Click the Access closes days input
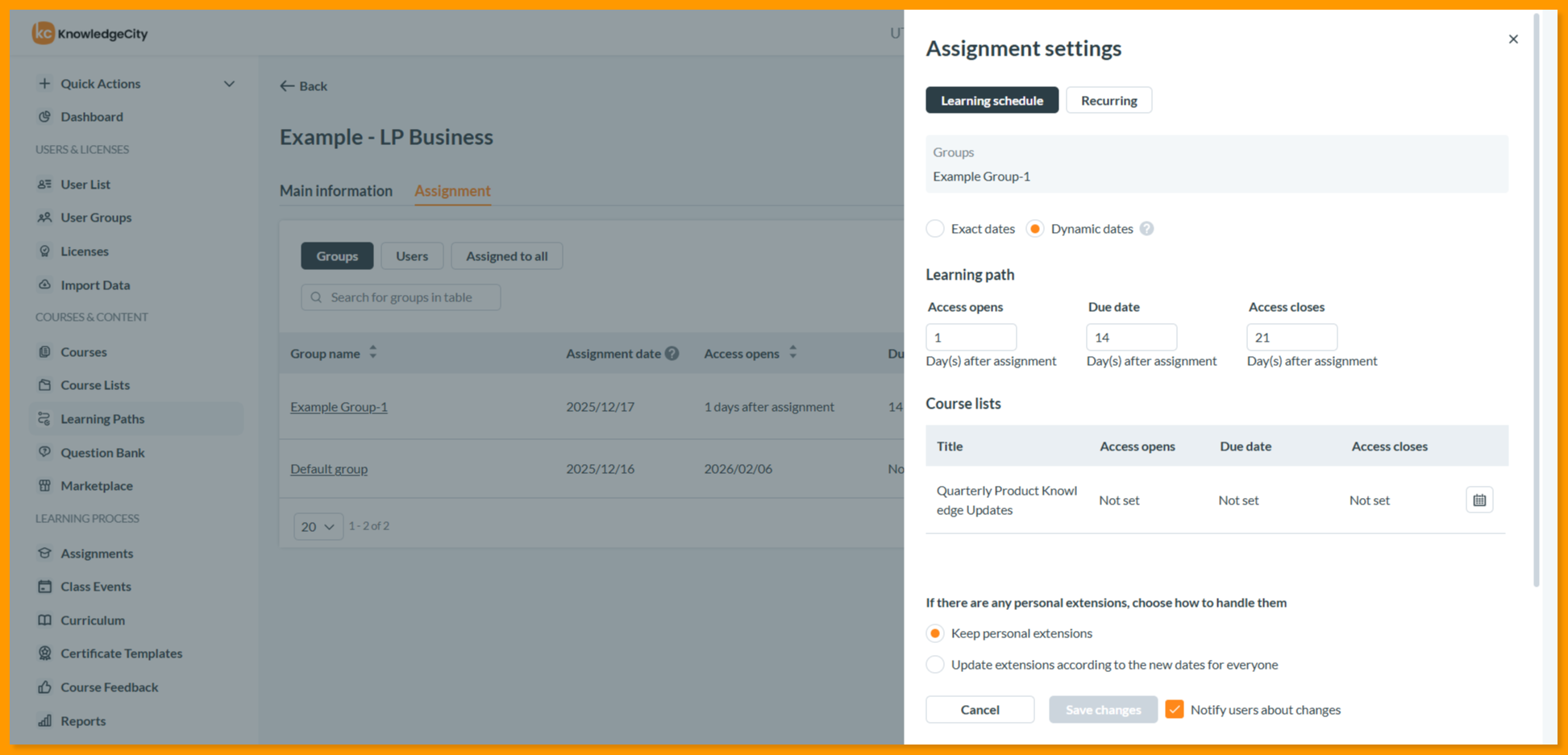The height and width of the screenshot is (755, 1568). coord(1292,338)
